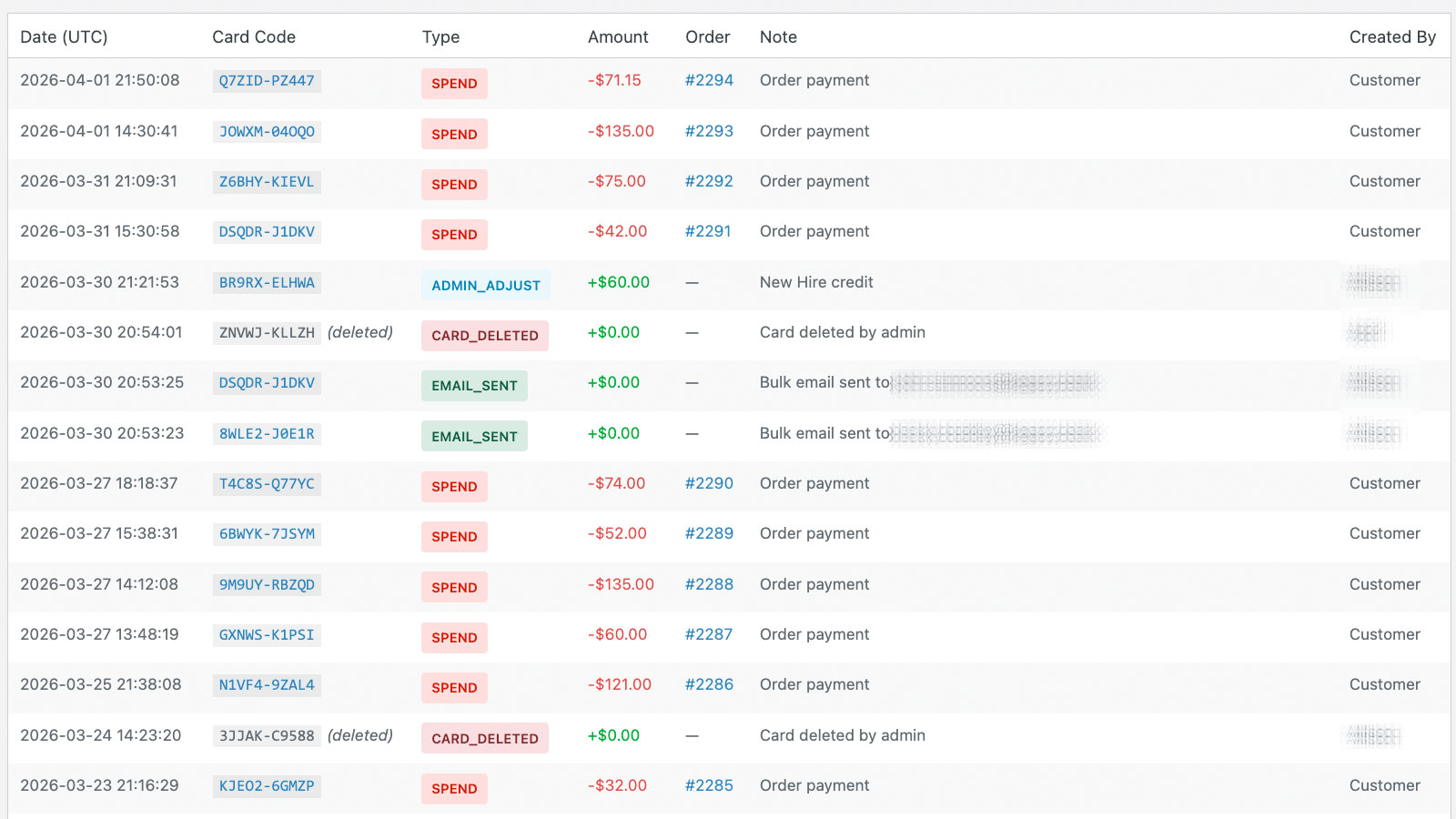
Task: Open card code Q7ZID-PZ447
Action: tap(267, 80)
